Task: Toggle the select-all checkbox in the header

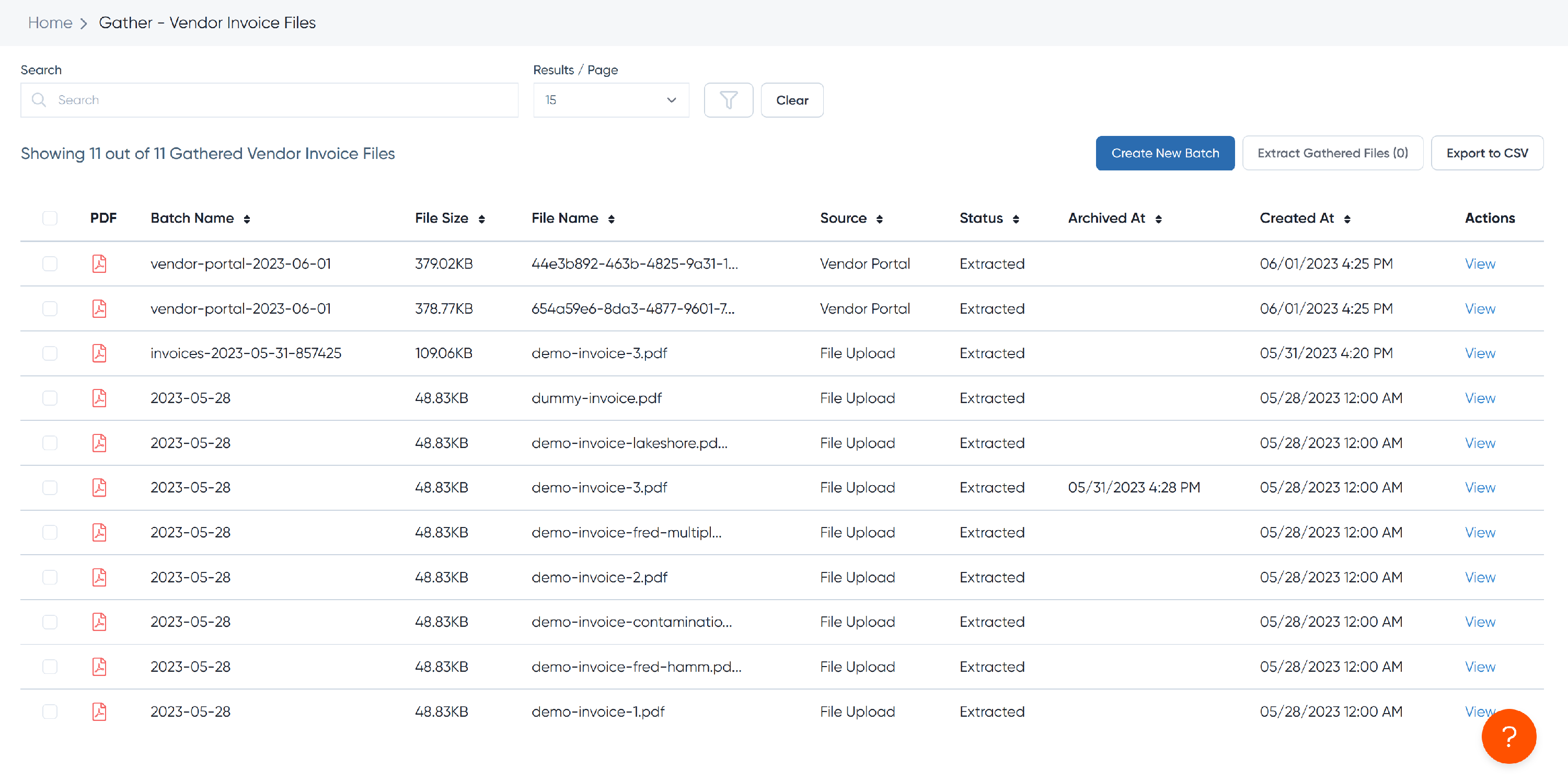Action: [50, 218]
